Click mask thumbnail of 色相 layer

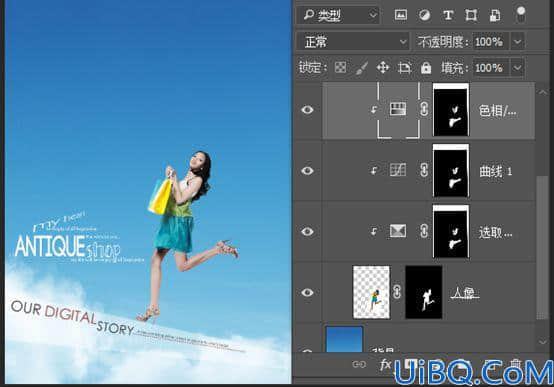point(451,110)
